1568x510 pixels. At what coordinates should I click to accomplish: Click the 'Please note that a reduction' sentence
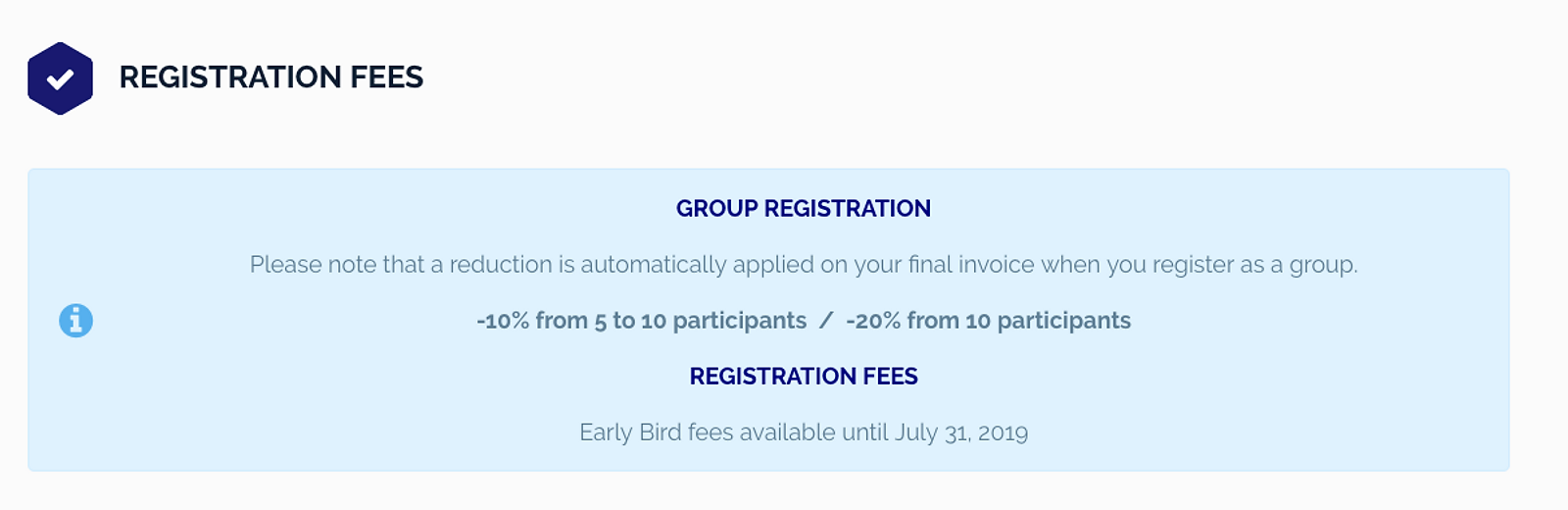pos(804,265)
